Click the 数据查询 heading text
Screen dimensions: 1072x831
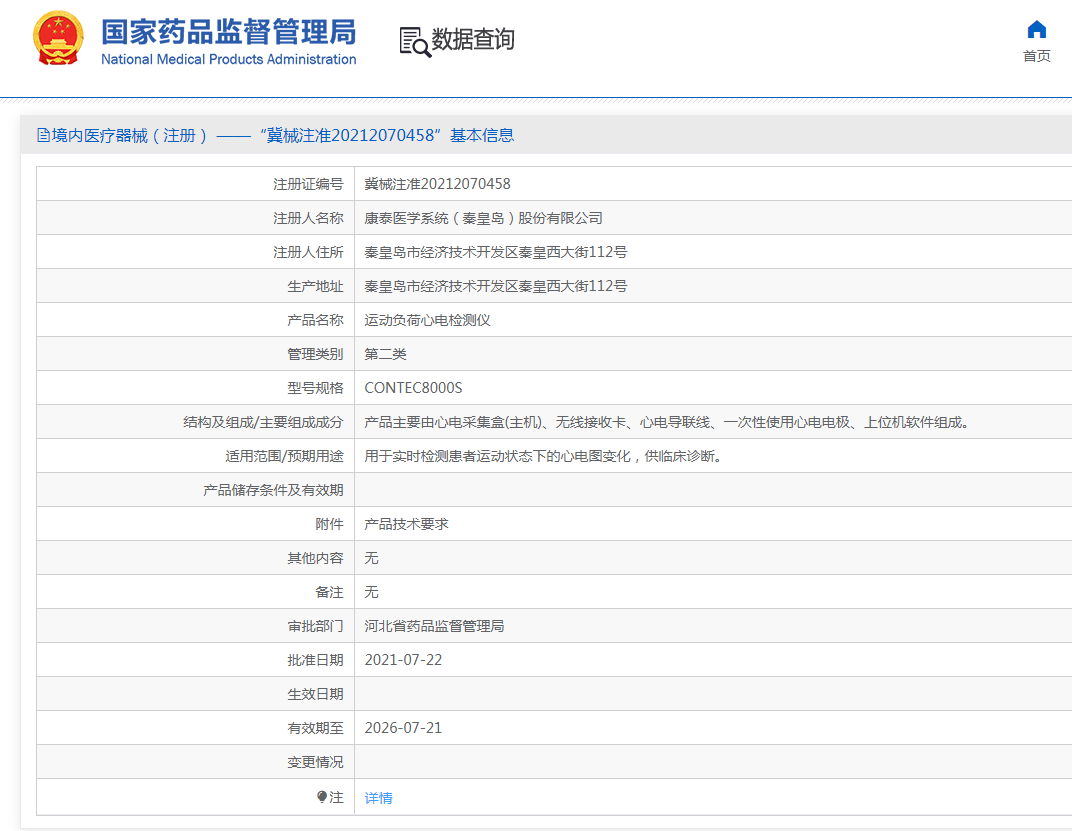click(472, 39)
